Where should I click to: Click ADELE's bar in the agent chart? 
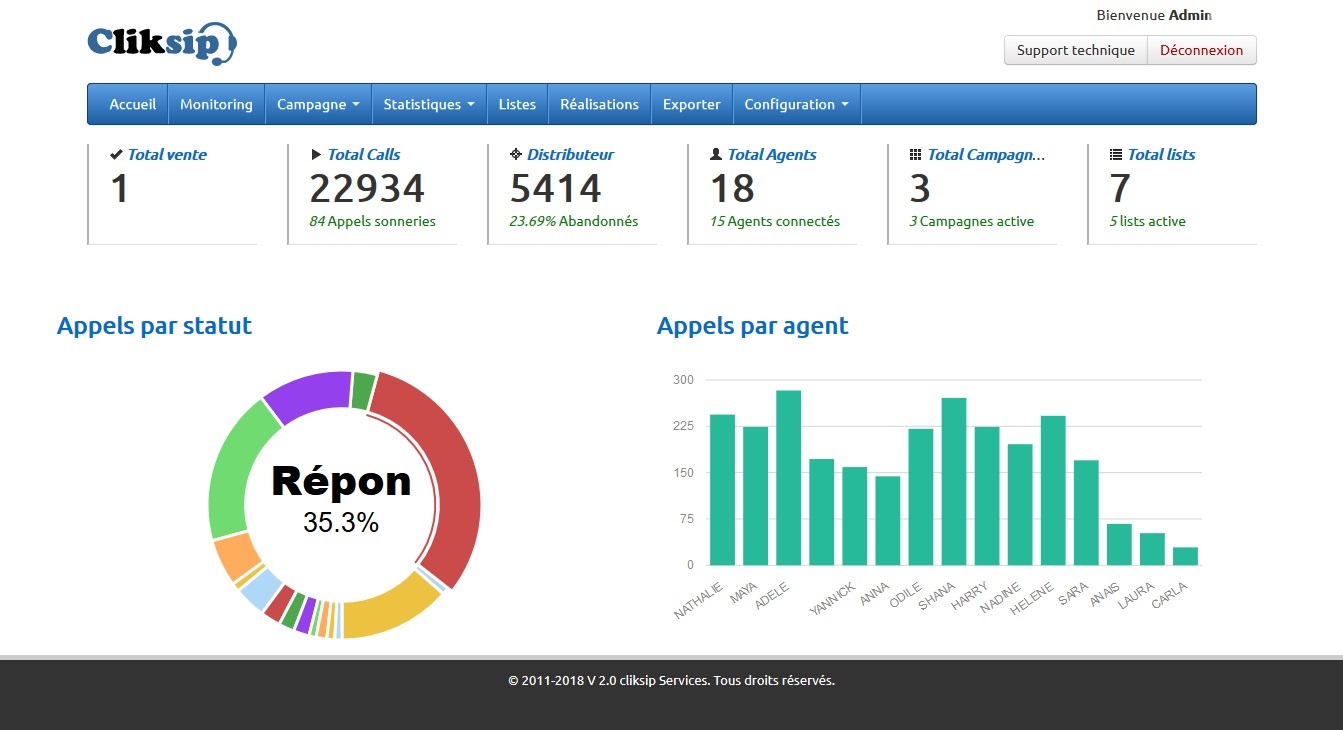(x=788, y=478)
